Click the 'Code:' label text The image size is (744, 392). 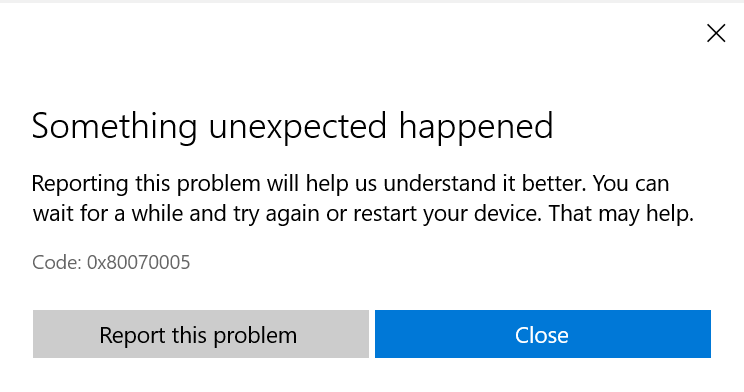57,262
